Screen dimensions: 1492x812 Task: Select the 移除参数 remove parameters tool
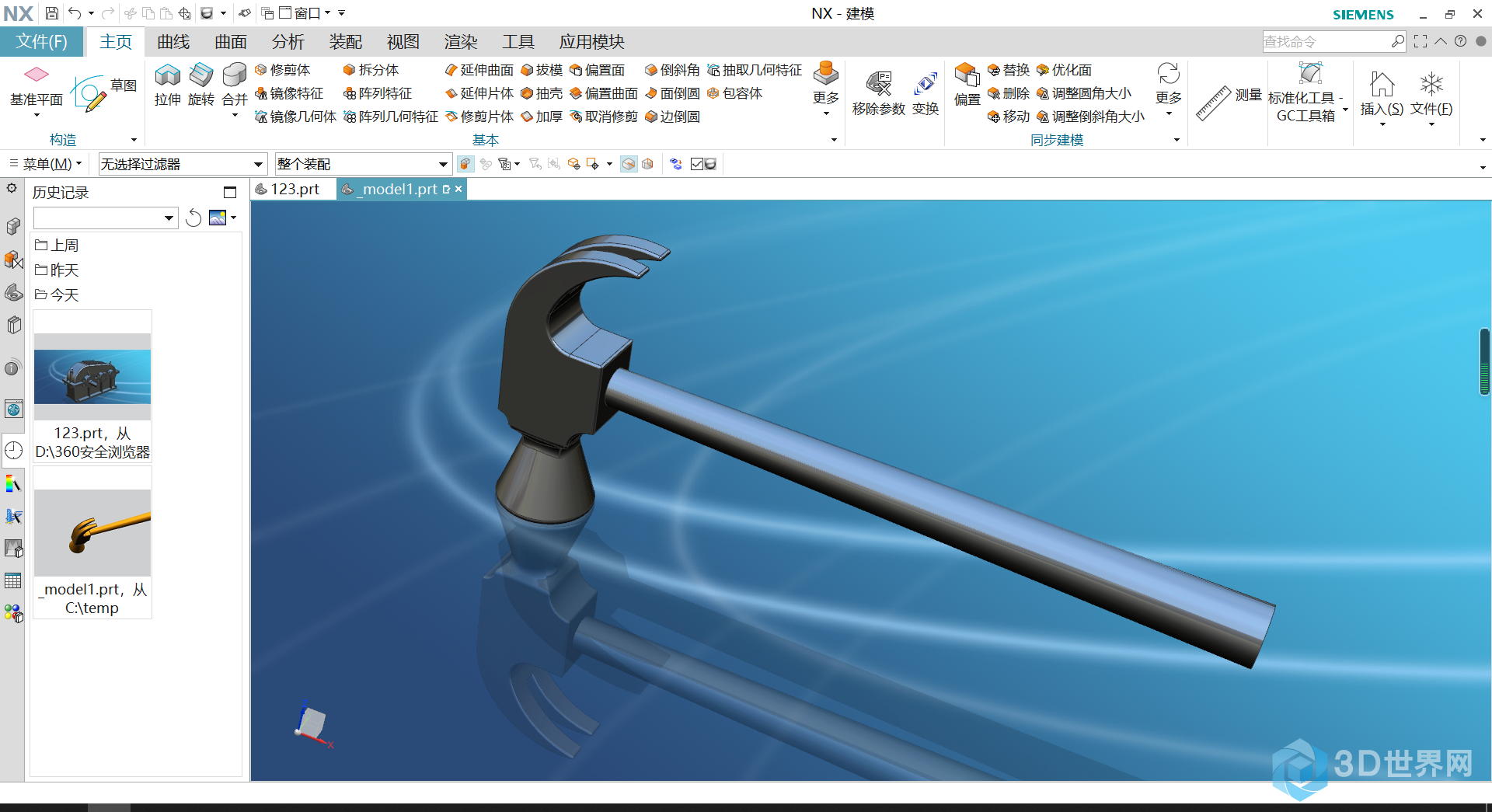click(x=879, y=92)
